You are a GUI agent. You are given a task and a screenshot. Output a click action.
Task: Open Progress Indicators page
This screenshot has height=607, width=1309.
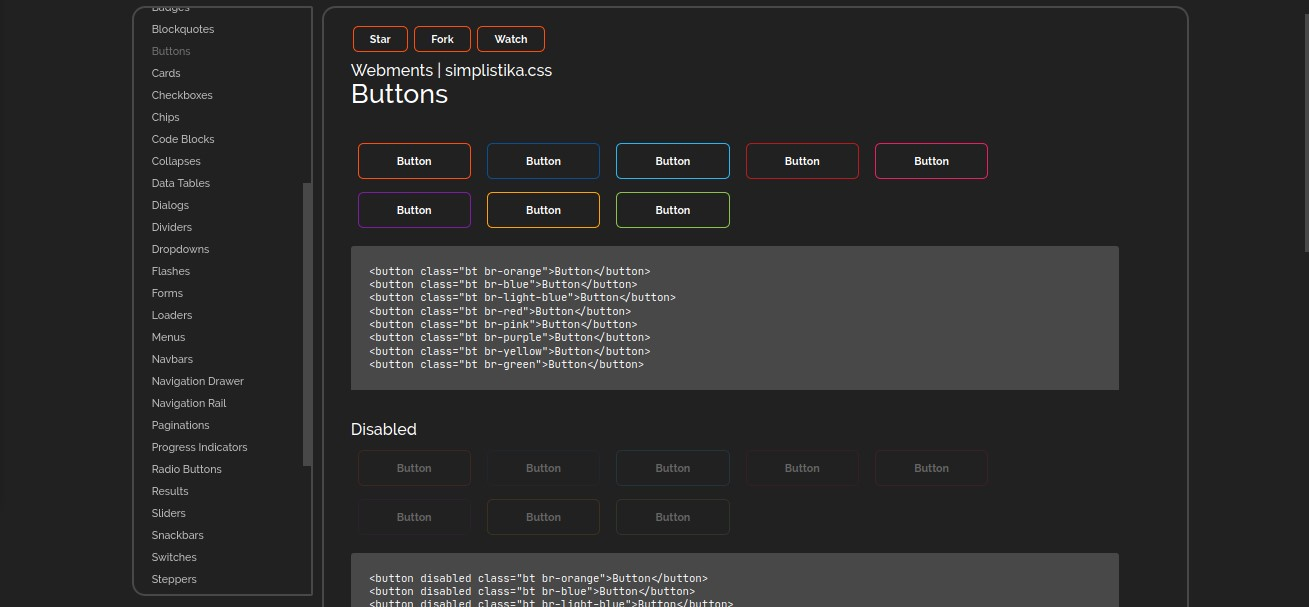[199, 447]
